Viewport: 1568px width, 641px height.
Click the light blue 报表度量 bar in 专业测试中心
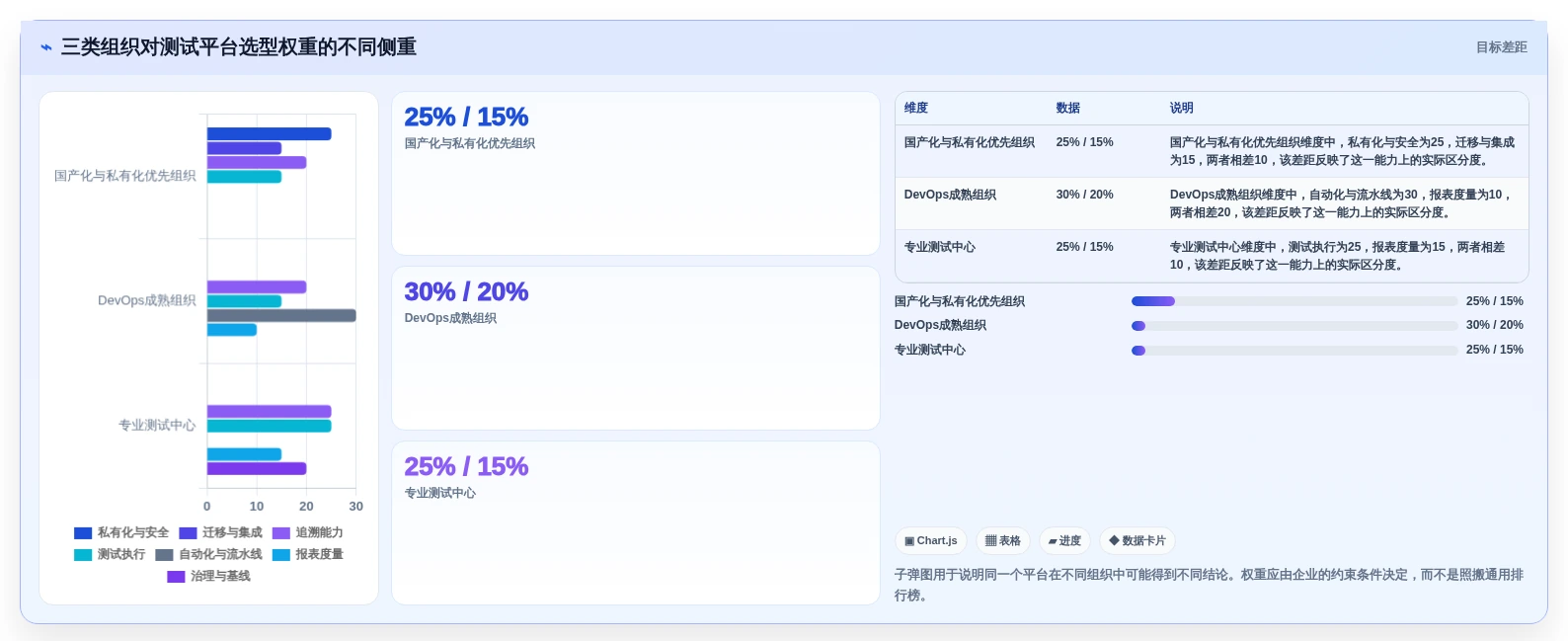coord(244,454)
